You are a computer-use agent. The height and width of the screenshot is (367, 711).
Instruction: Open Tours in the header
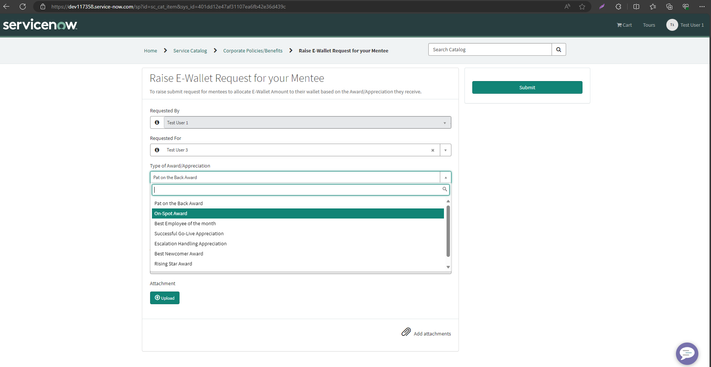[649, 25]
